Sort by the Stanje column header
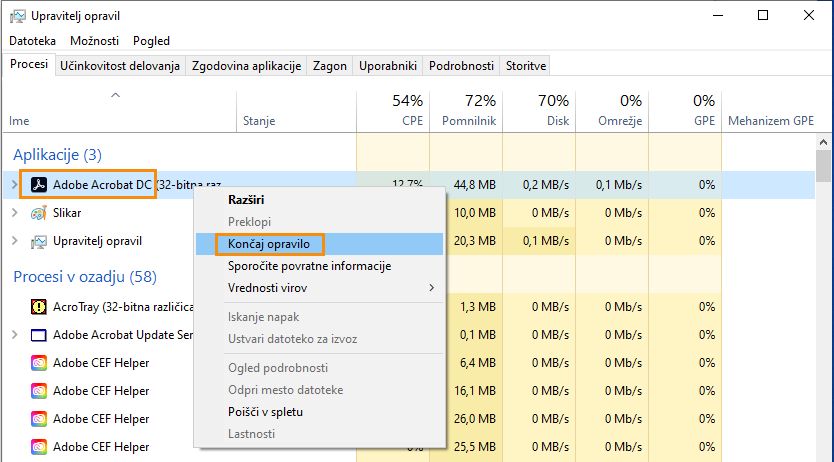The height and width of the screenshot is (462, 834). [296, 112]
